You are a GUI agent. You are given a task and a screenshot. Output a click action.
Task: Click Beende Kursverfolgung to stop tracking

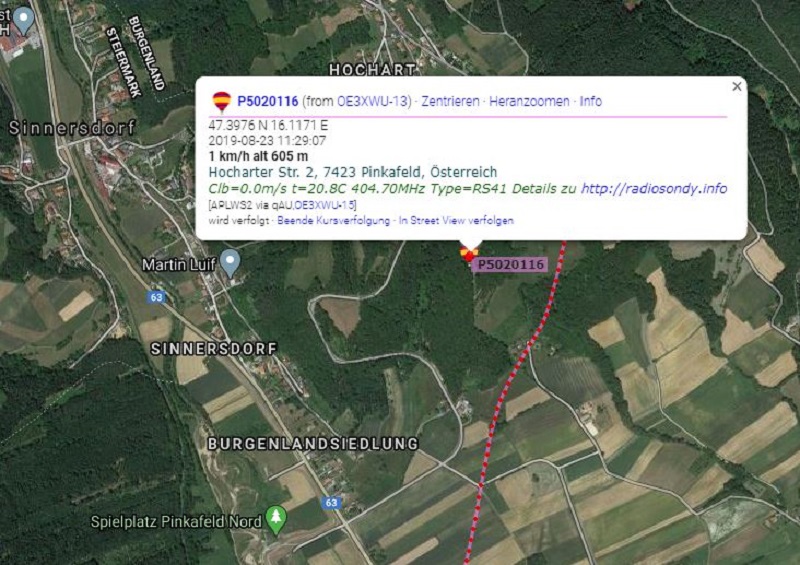333,220
